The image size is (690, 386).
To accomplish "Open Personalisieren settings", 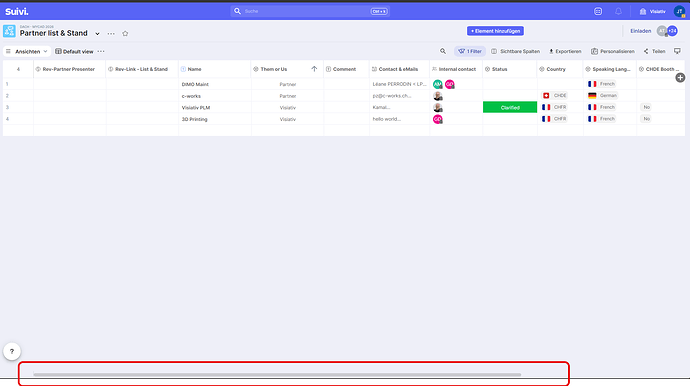I will point(613,51).
